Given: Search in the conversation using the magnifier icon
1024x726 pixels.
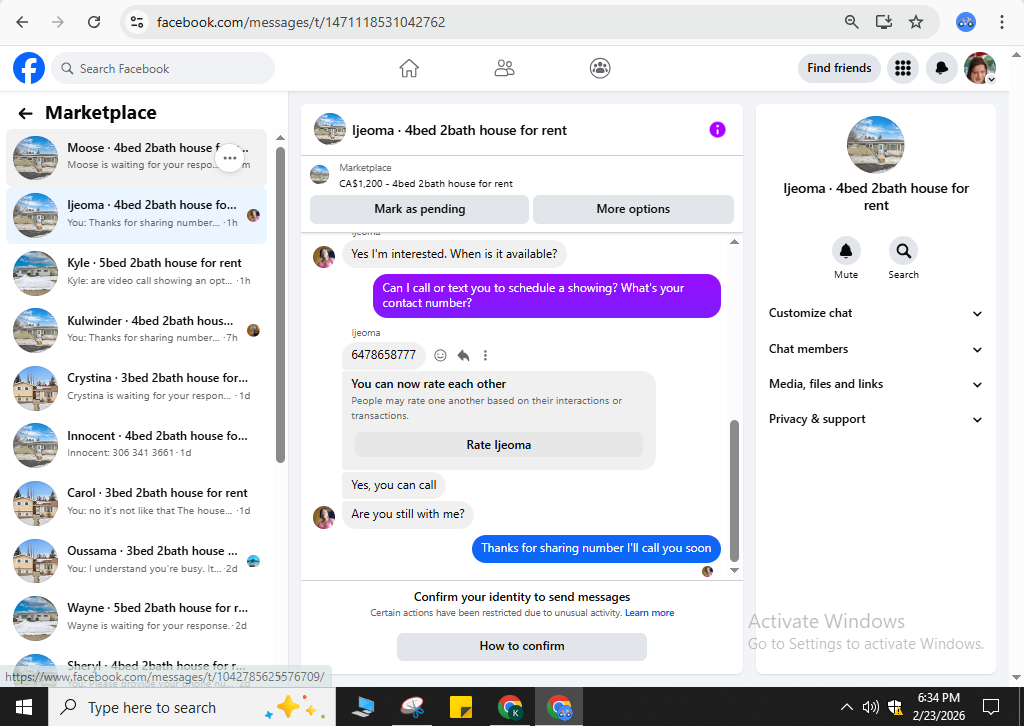Looking at the screenshot, I should [x=903, y=251].
